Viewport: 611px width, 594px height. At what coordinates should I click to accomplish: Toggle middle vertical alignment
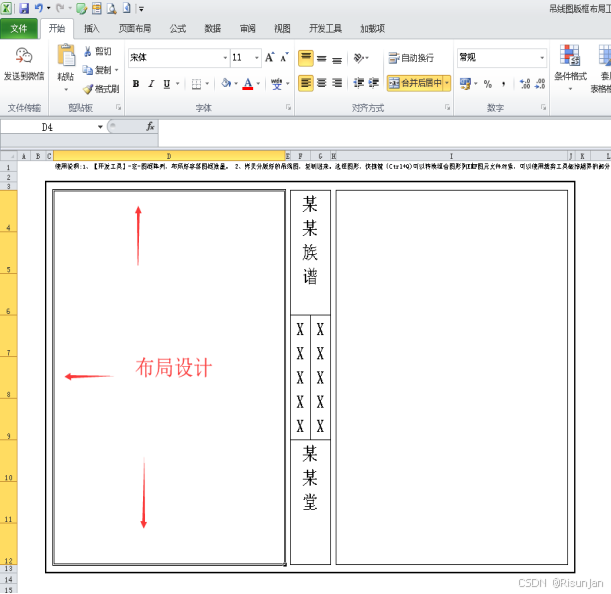click(321, 58)
